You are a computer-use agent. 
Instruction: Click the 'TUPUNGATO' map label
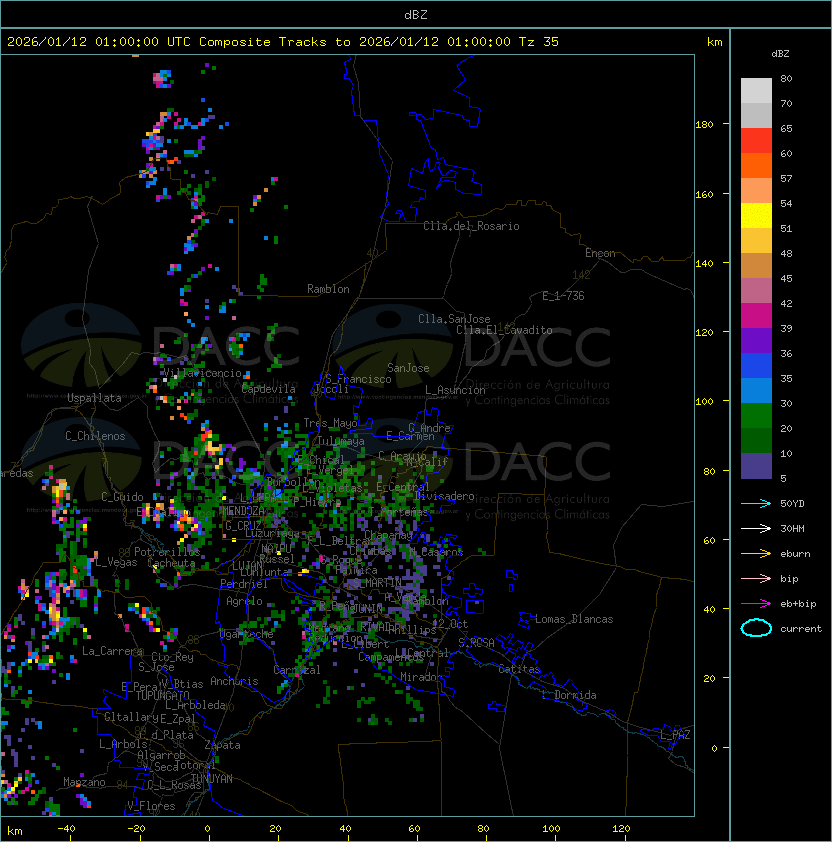click(x=162, y=695)
